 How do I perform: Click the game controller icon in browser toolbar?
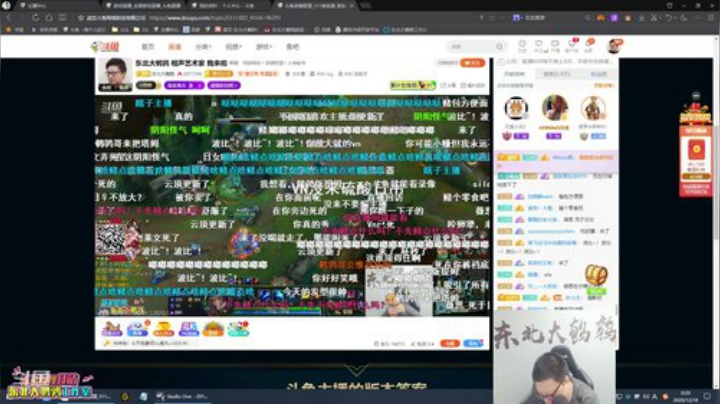pyautogui.click(x=601, y=17)
